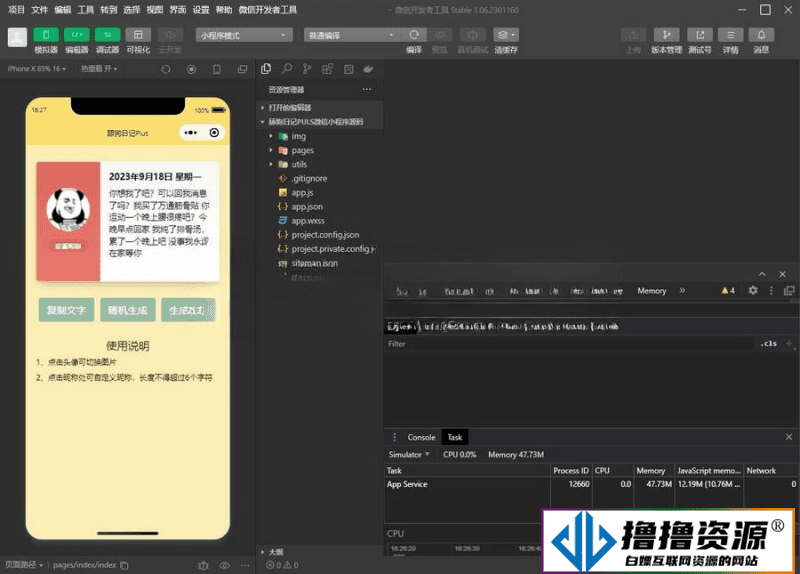Open the 详情 details panel
The height and width of the screenshot is (574, 800).
pos(731,35)
